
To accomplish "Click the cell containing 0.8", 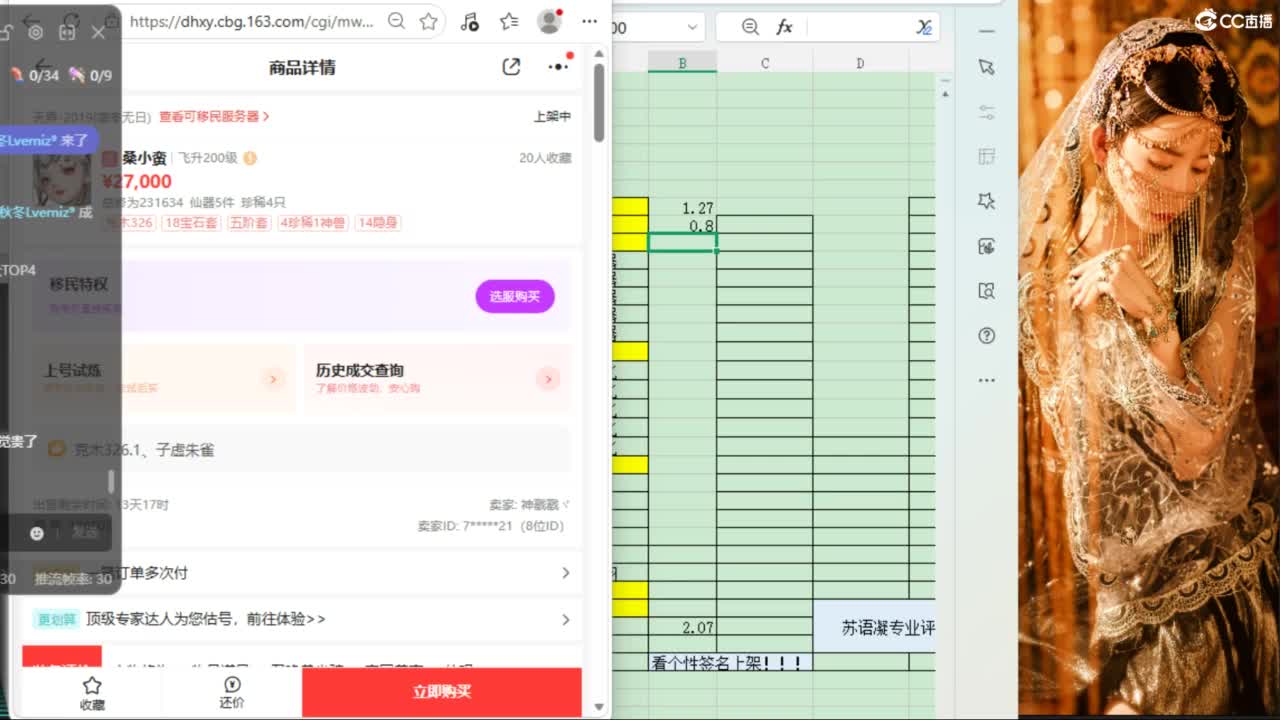I will click(682, 225).
